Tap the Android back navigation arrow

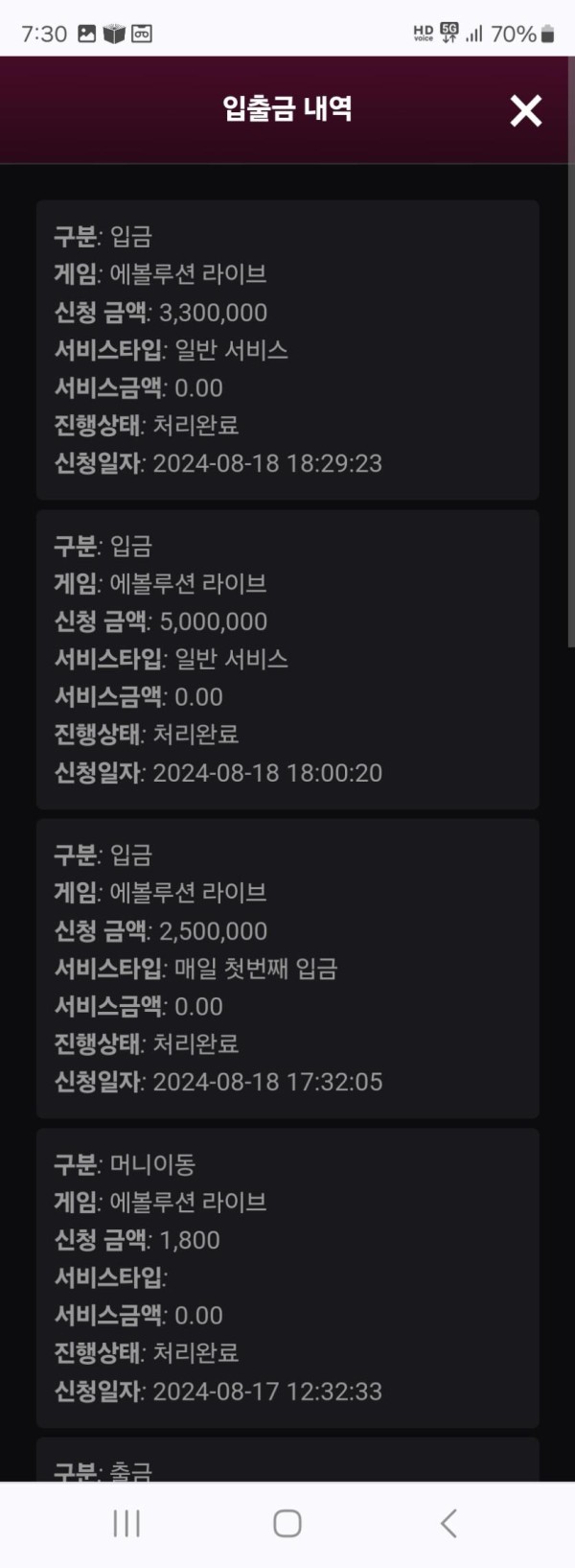pyautogui.click(x=448, y=1523)
